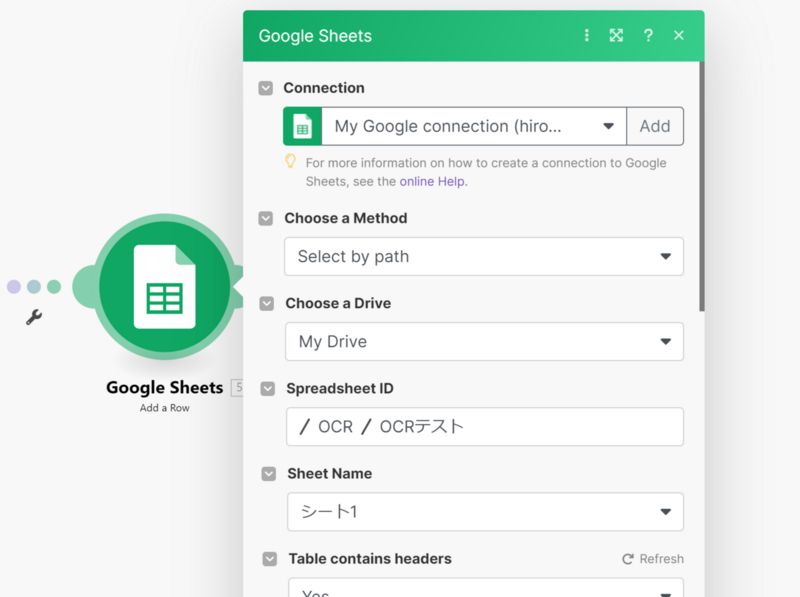Click the Google Sheets panel title

(315, 36)
